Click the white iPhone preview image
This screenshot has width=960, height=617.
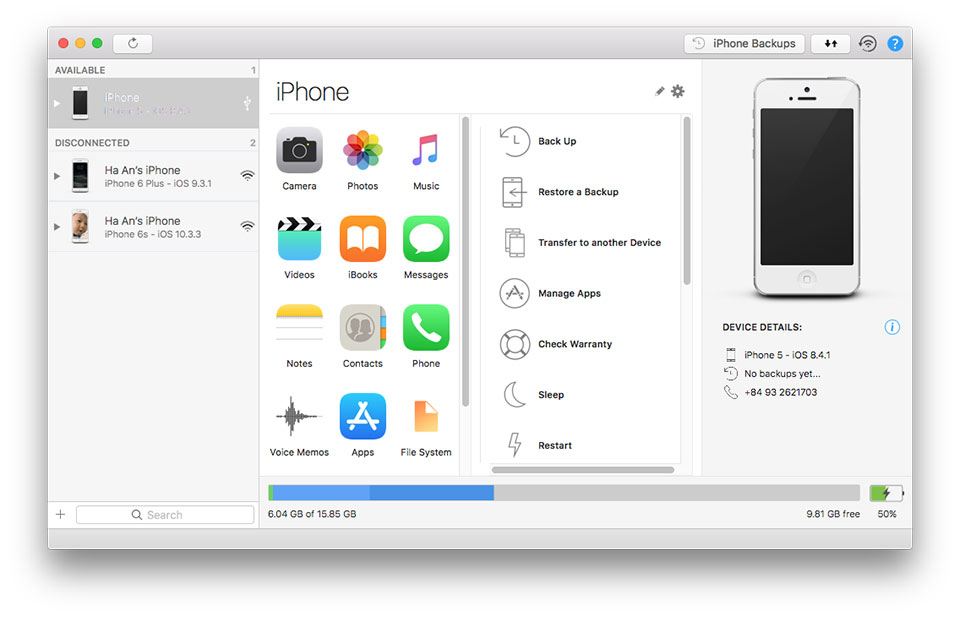pos(806,187)
